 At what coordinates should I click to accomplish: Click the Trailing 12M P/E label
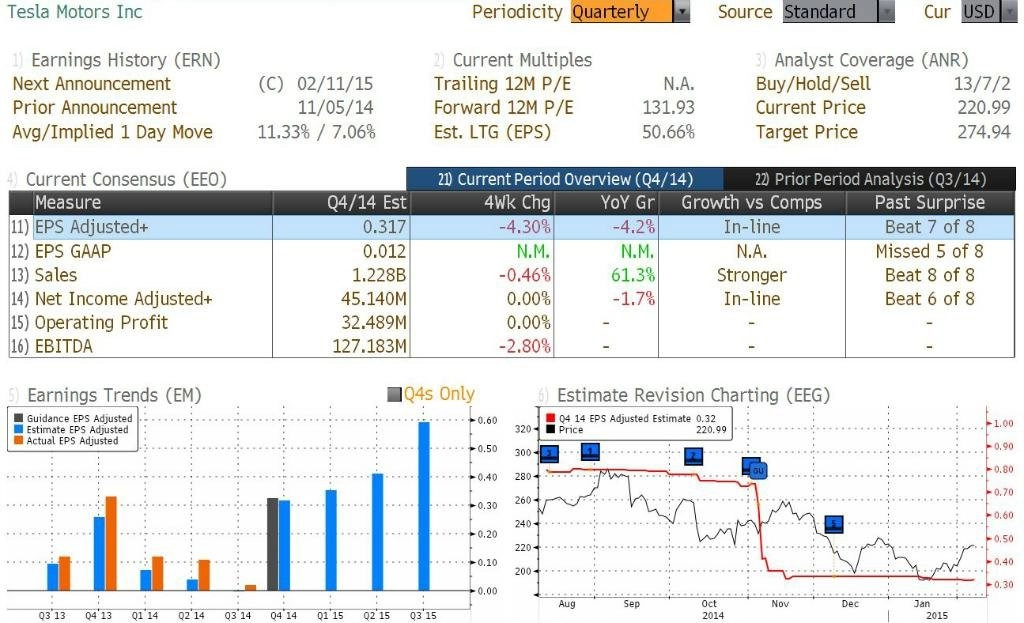(x=502, y=84)
